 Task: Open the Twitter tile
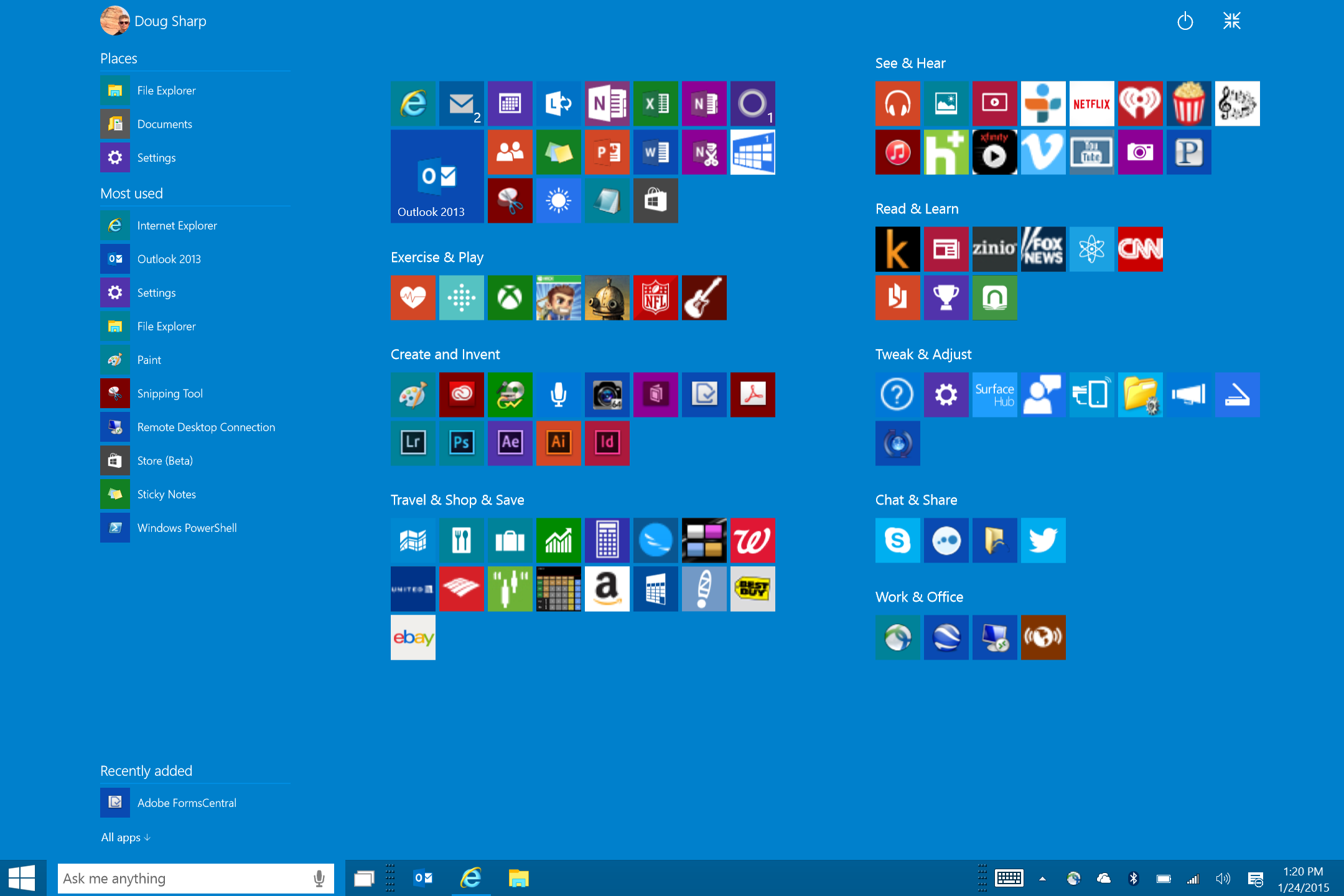1043,540
